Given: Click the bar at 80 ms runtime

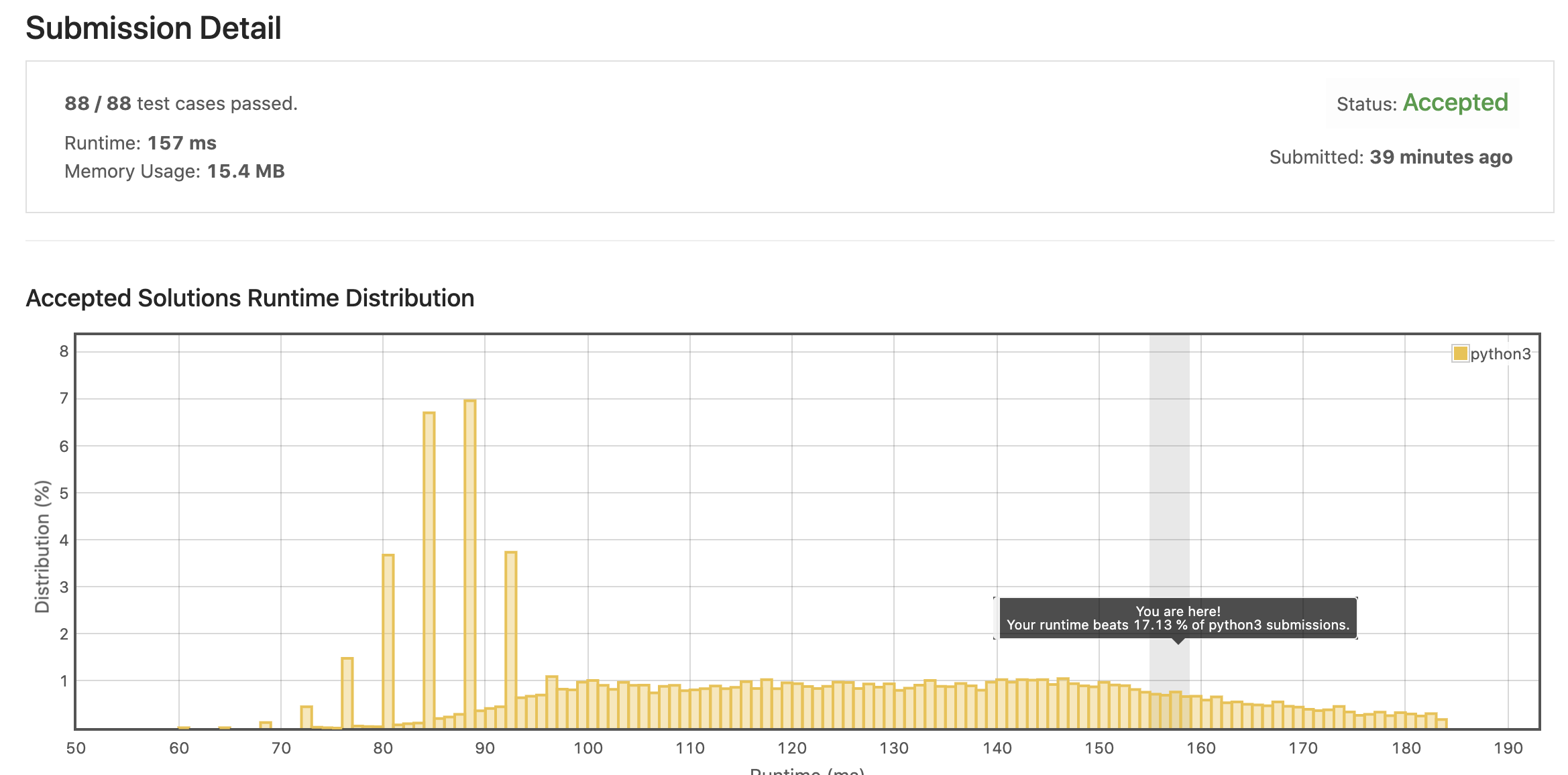Looking at the screenshot, I should click(x=388, y=640).
